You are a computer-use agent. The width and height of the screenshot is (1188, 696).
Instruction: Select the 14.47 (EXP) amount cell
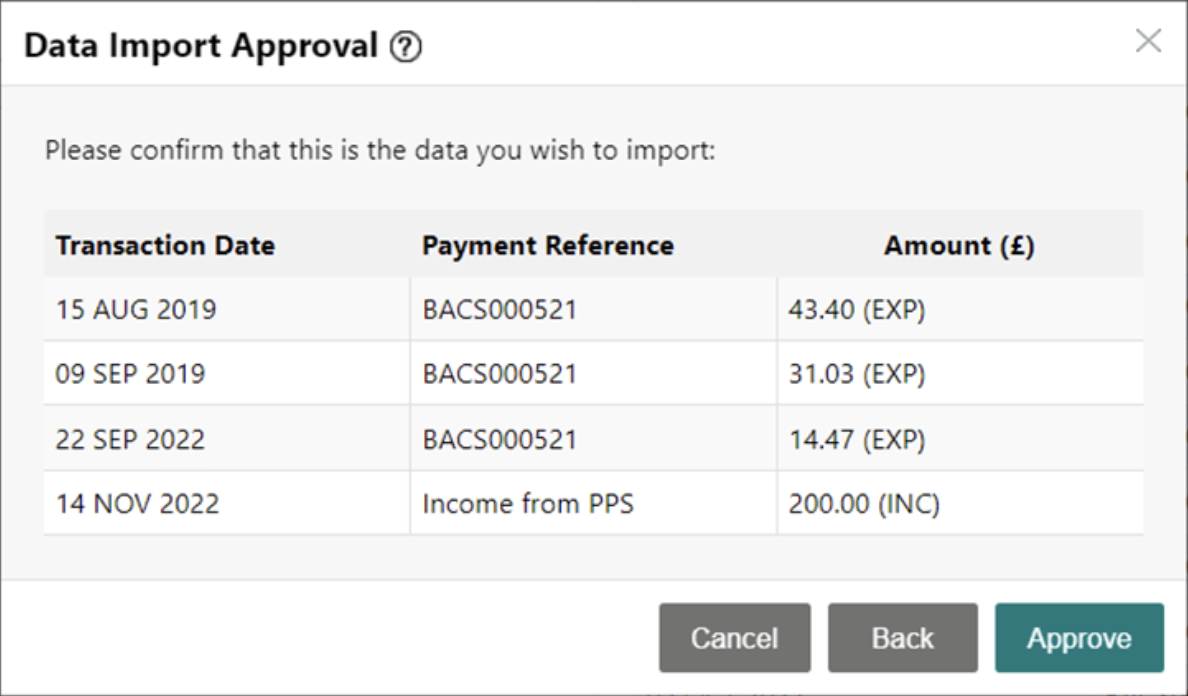tap(960, 439)
